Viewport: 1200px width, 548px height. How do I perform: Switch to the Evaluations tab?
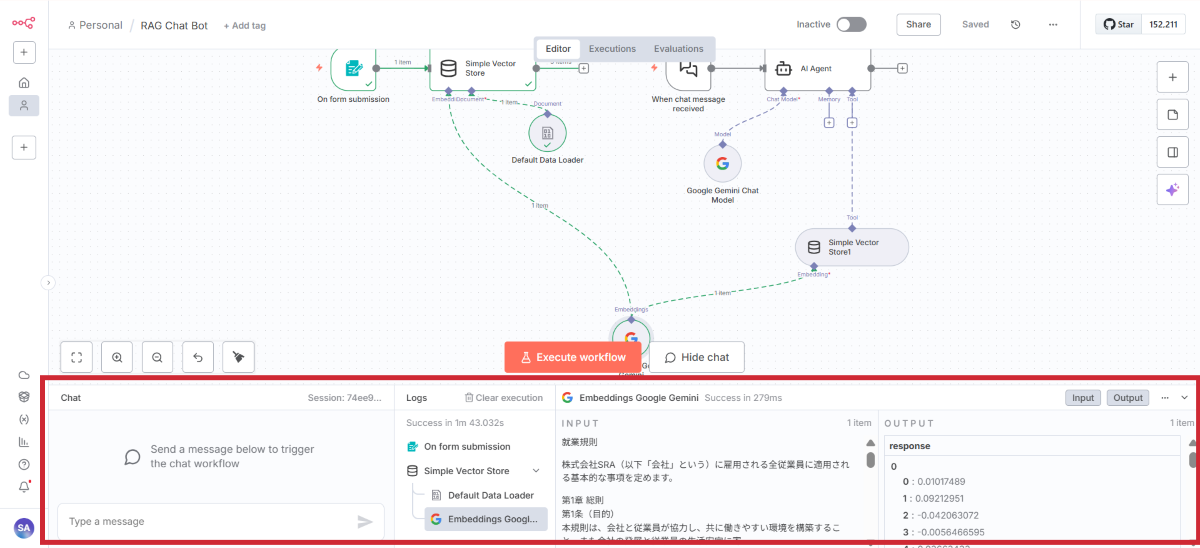(678, 49)
